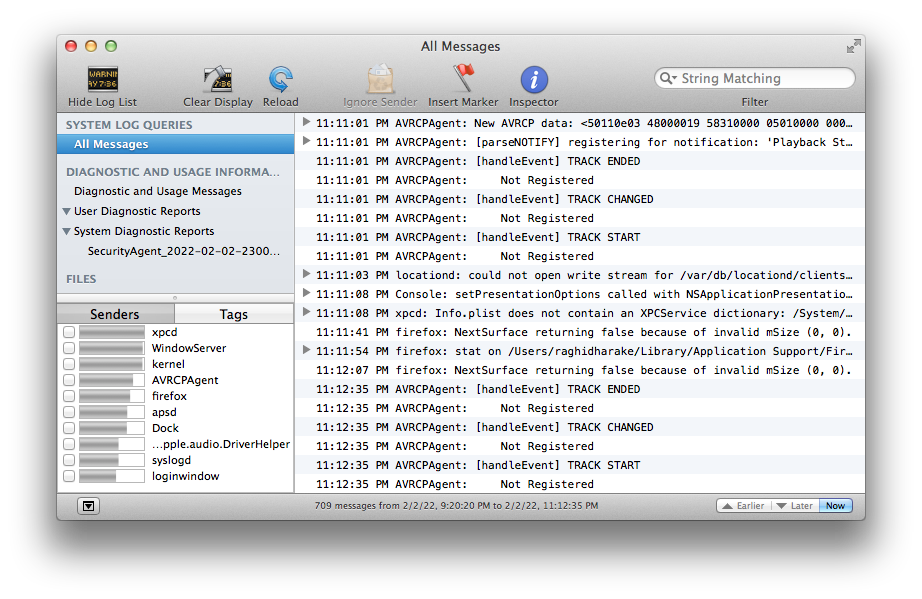922x599 pixels.
Task: Select the 11:12:35 TRACK CHANGED log row
Action: point(580,427)
